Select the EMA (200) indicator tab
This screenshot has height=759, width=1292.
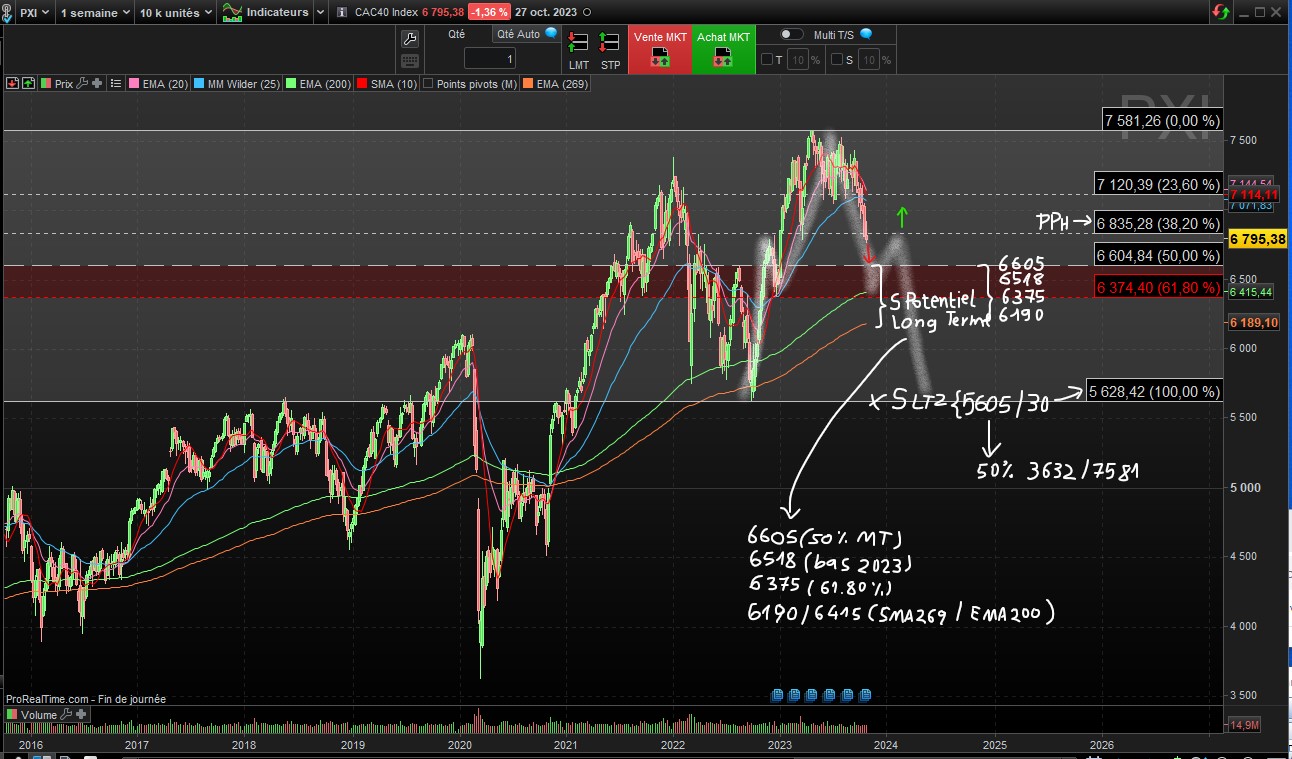point(318,85)
